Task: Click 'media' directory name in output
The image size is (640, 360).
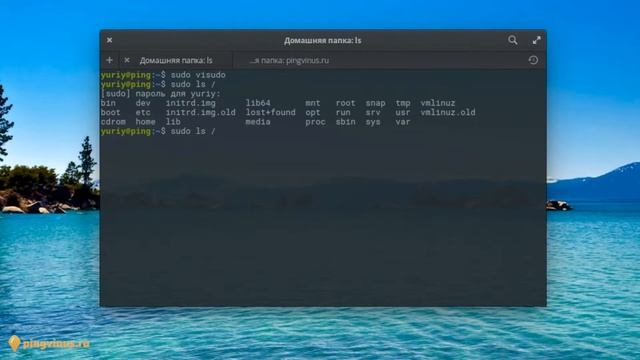Action: pos(258,122)
